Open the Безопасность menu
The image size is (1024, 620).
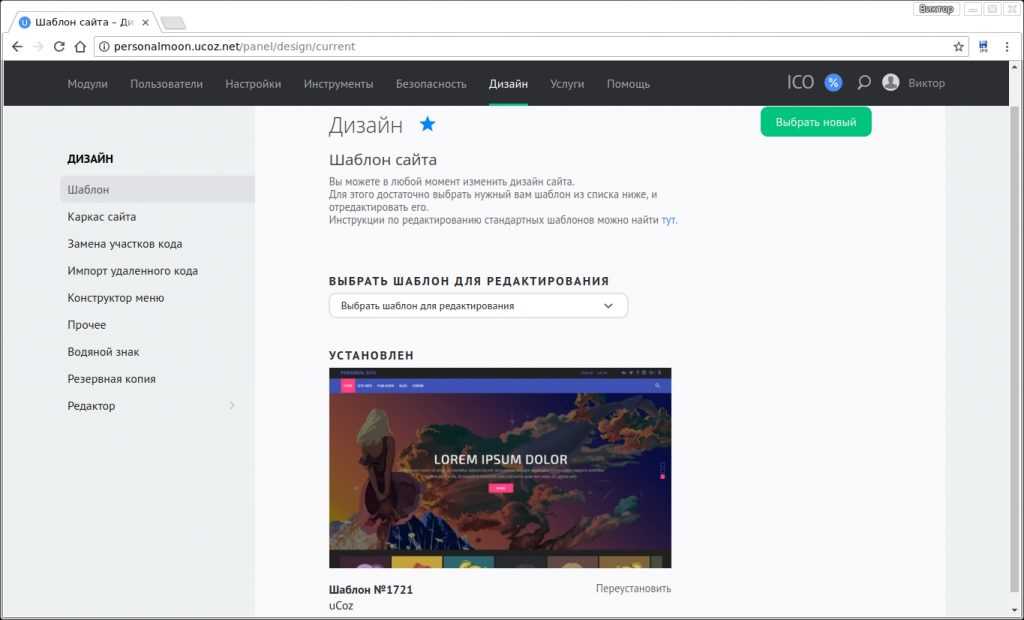pos(431,84)
